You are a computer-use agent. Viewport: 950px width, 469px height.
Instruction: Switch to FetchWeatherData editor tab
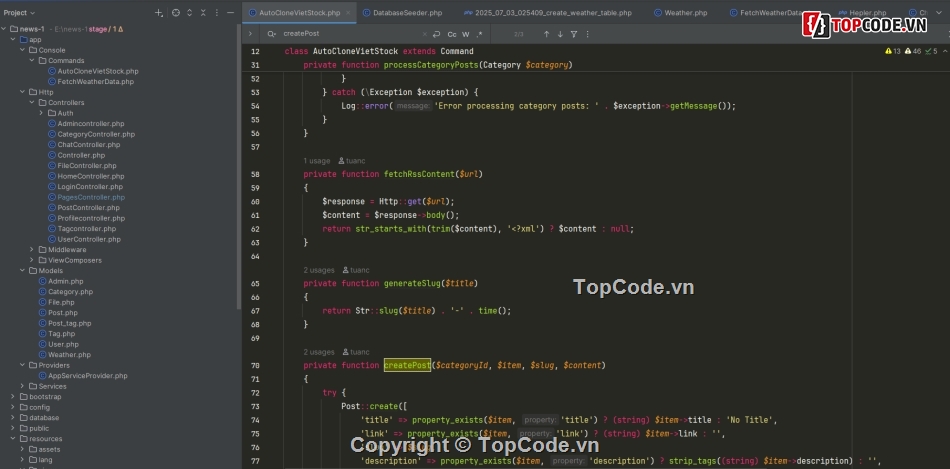(765, 13)
